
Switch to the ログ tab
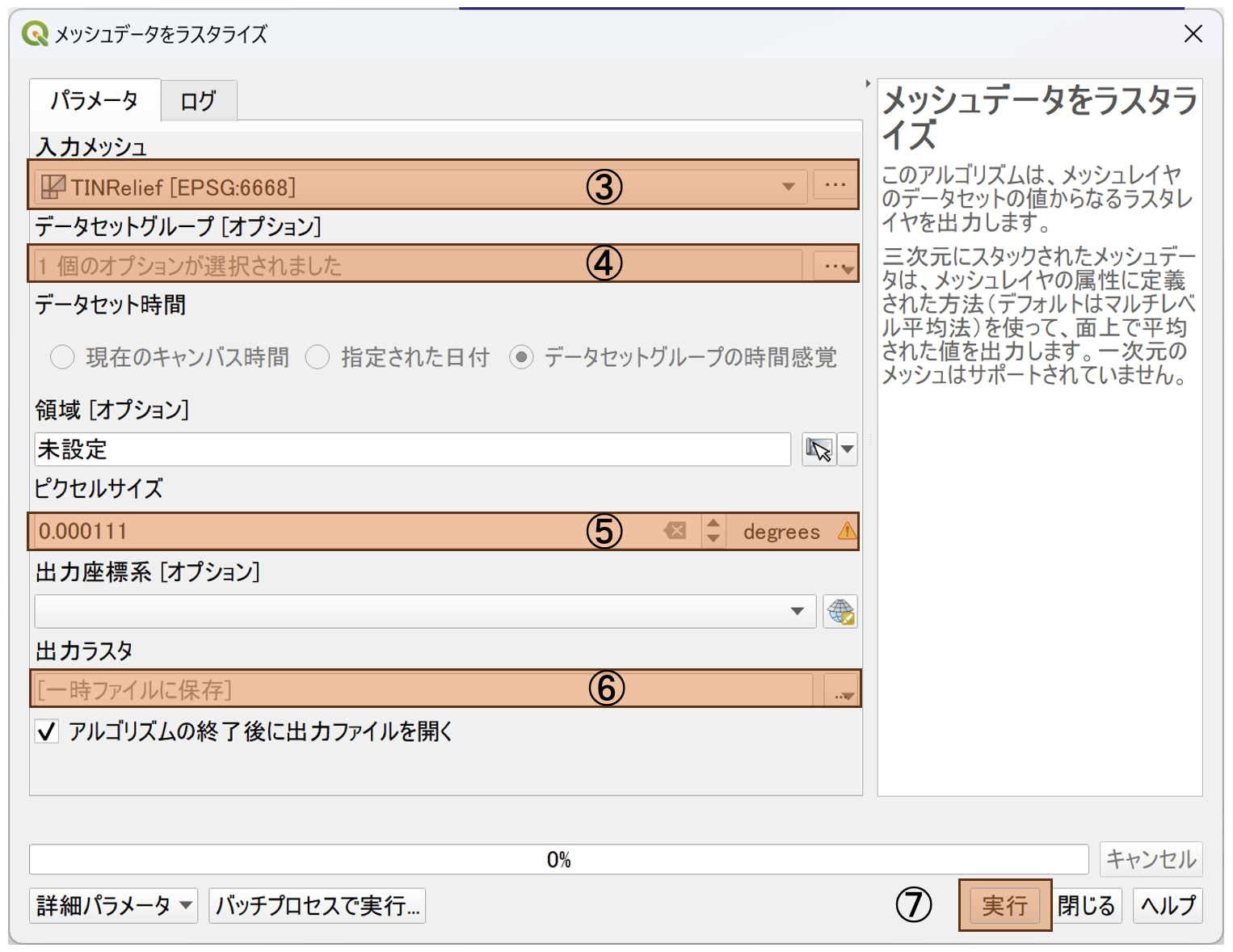(x=199, y=101)
